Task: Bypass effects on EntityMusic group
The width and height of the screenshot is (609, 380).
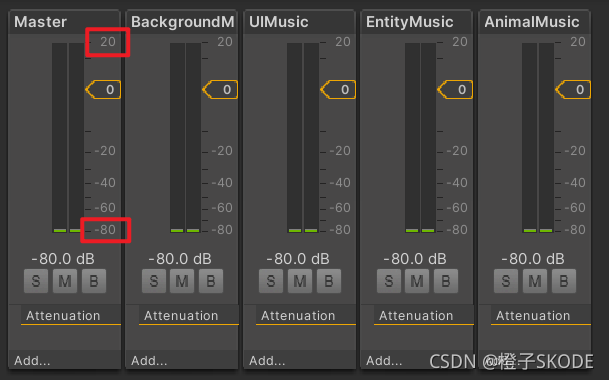Action: pyautogui.click(x=446, y=281)
